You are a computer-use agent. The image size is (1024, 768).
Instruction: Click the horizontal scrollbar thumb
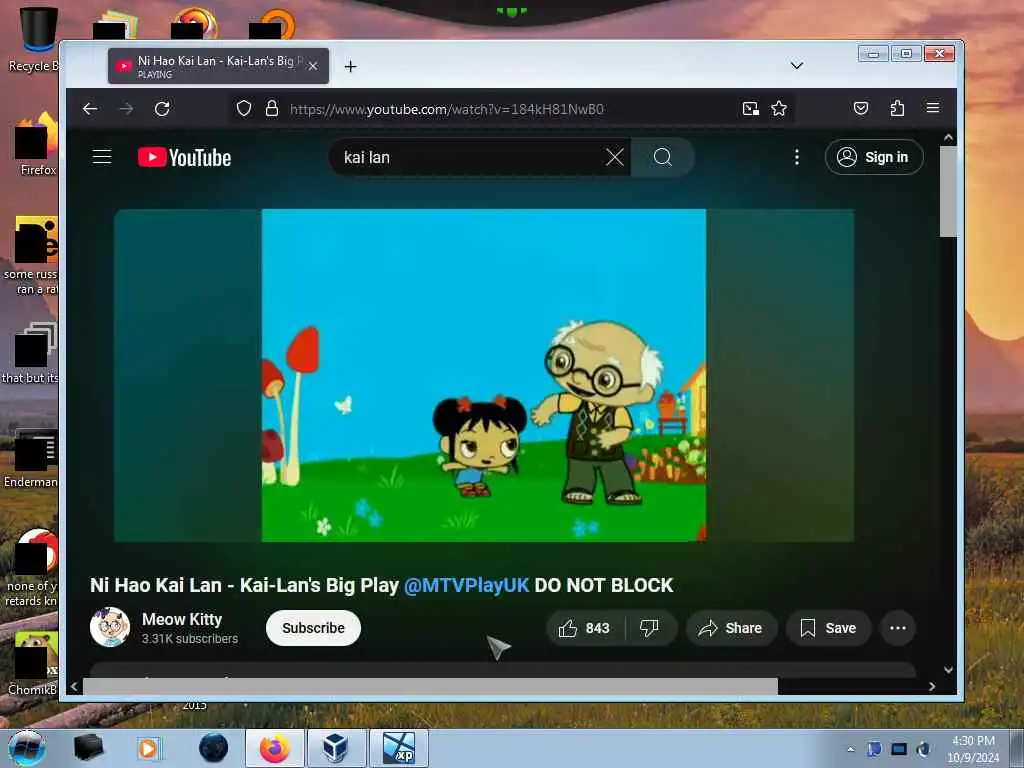click(x=430, y=686)
